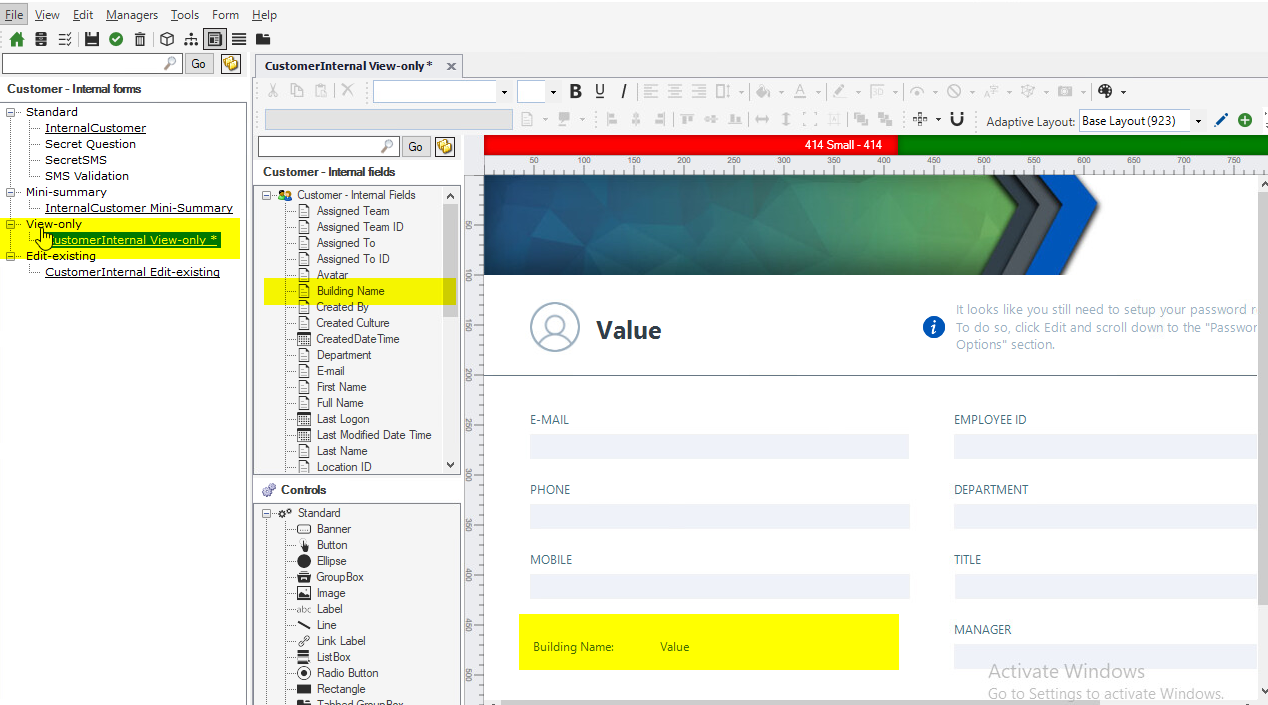Toggle Bold text formatting
The height and width of the screenshot is (705, 1268).
tap(575, 91)
